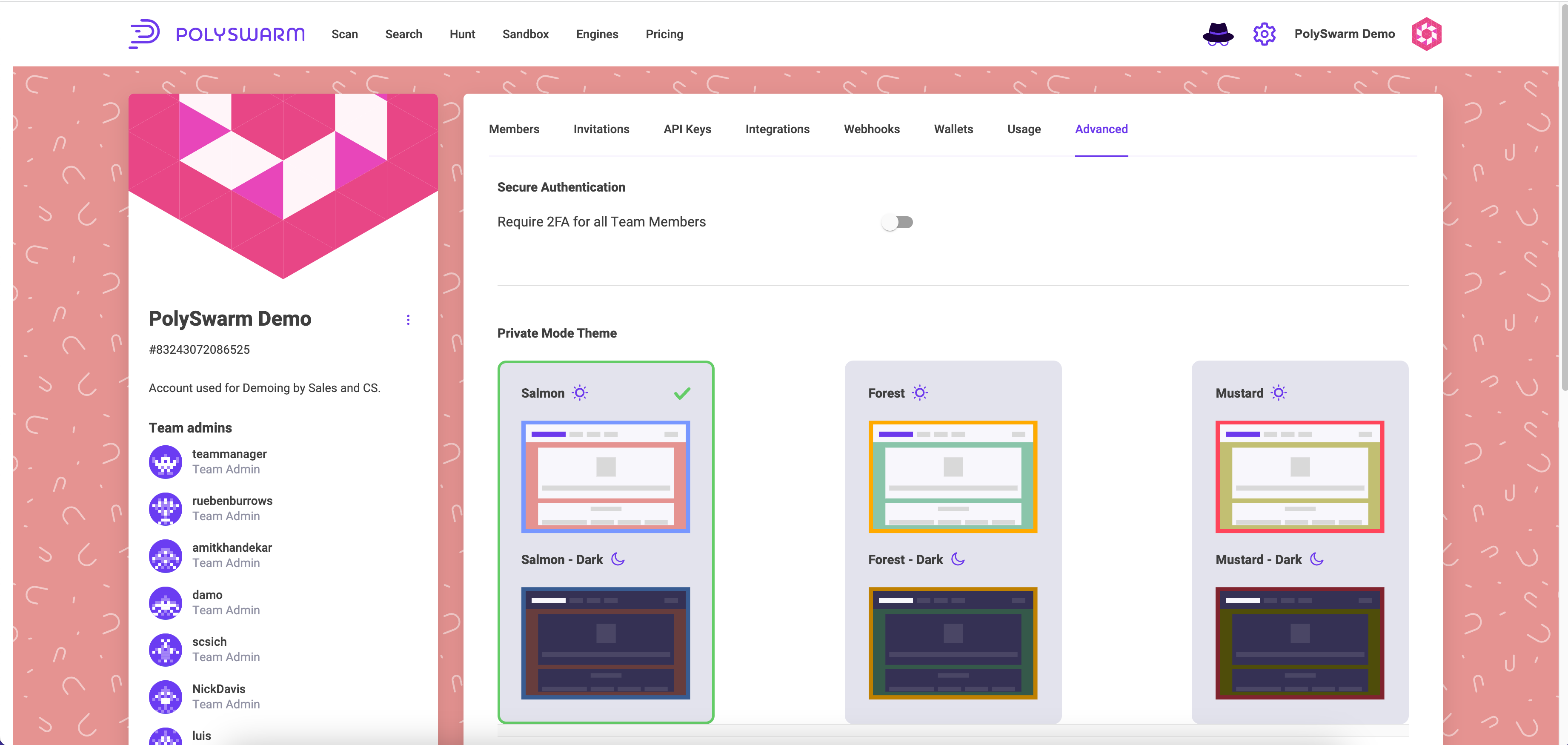Click the Salmon - Dark theme preview
Image resolution: width=1568 pixels, height=745 pixels.
pyautogui.click(x=605, y=643)
